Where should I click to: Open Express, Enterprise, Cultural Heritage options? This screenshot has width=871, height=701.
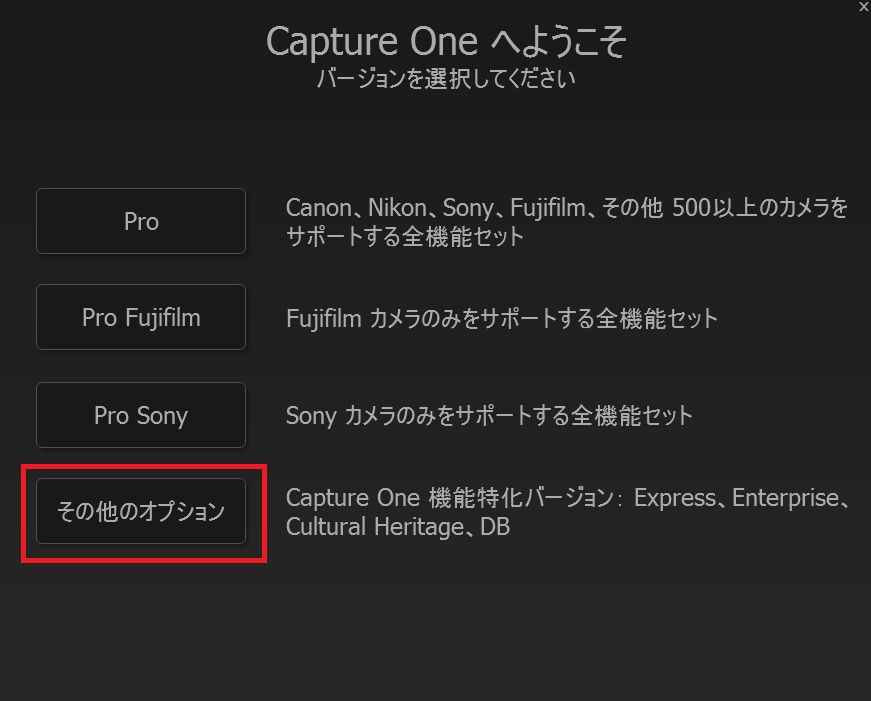coord(140,511)
